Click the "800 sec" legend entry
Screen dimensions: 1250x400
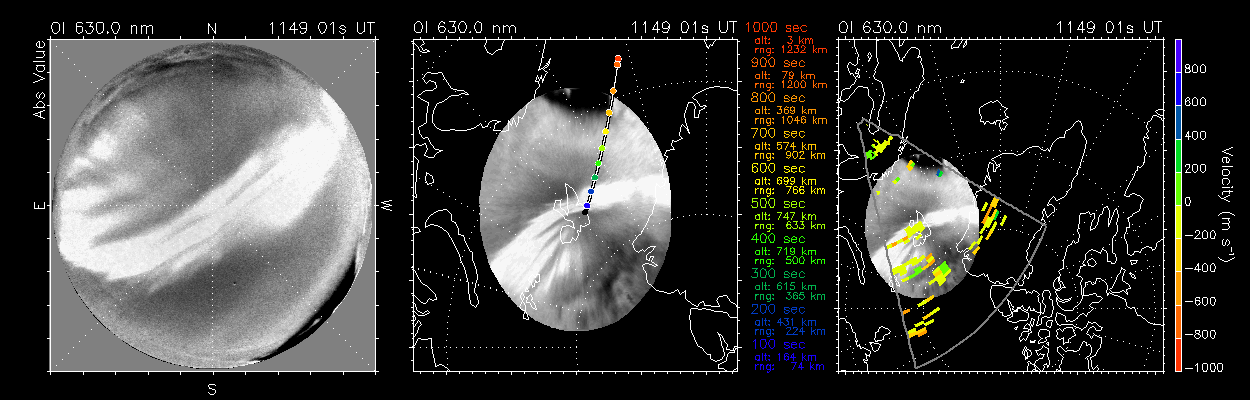[x=778, y=98]
